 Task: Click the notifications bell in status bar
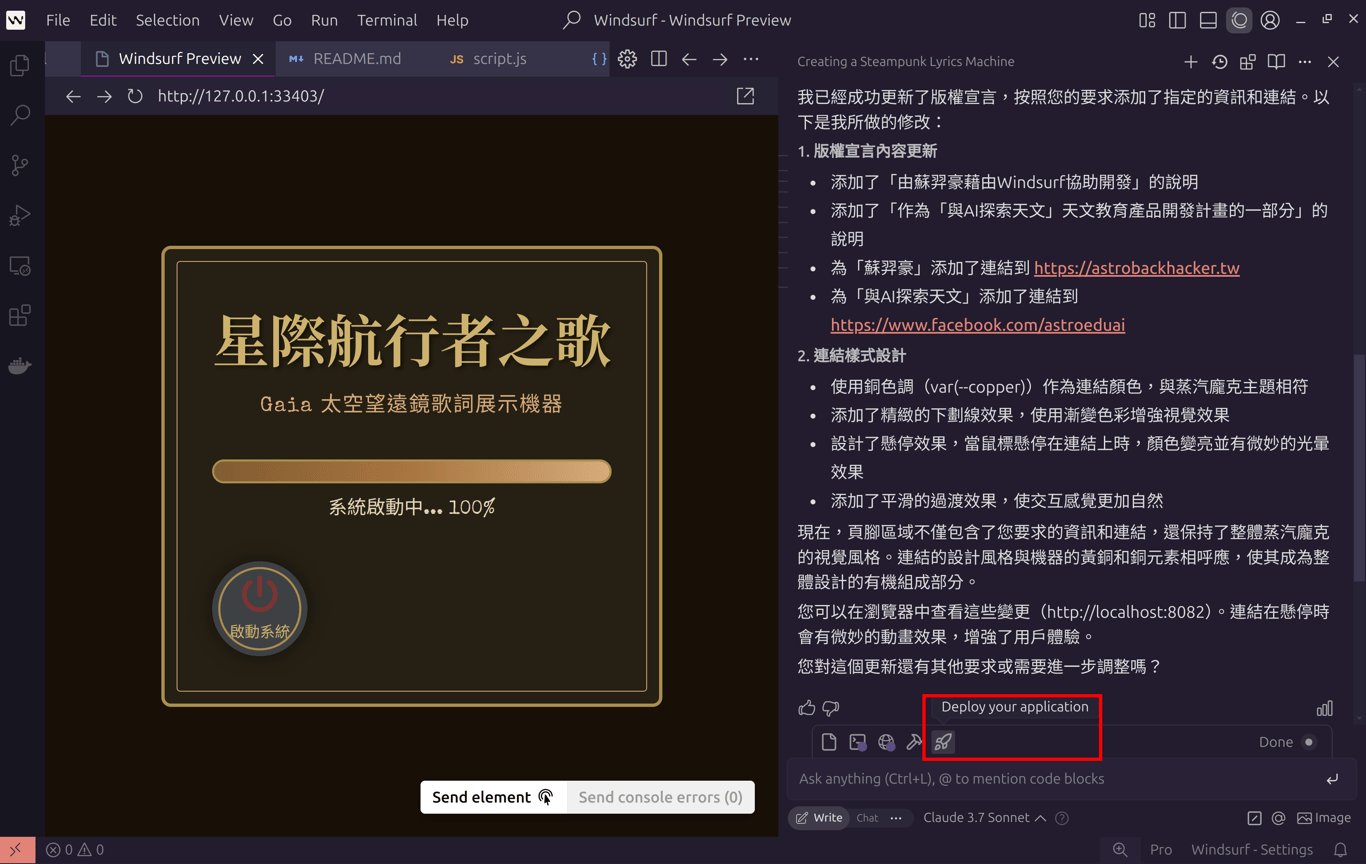(1340, 850)
